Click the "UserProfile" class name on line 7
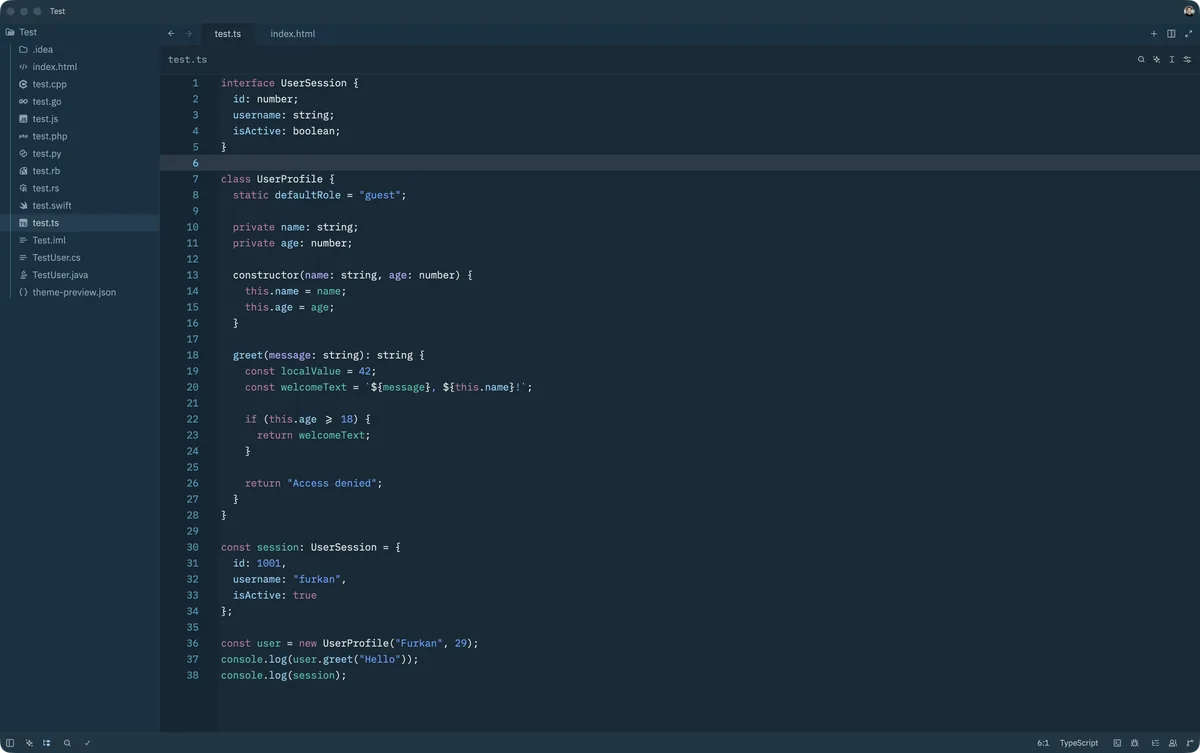The width and height of the screenshot is (1200, 753). (x=290, y=179)
